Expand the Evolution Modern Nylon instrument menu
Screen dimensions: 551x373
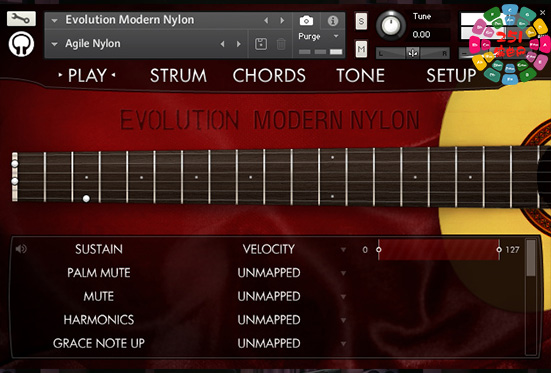click(x=54, y=21)
